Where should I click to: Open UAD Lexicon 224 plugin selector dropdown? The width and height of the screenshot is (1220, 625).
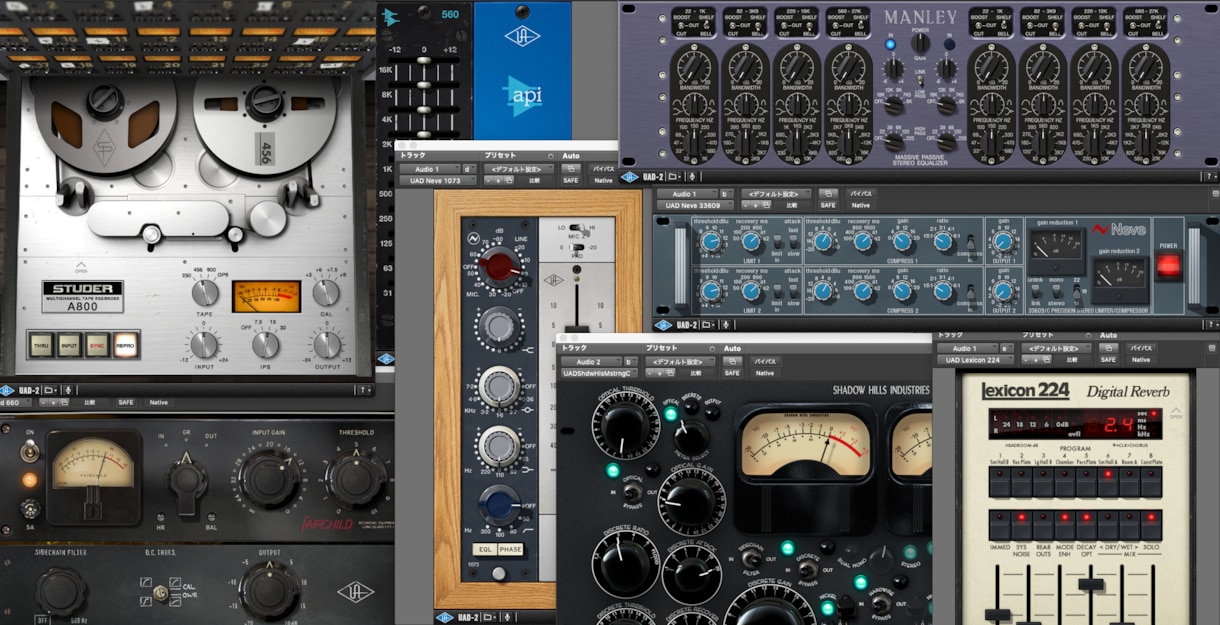click(x=977, y=360)
